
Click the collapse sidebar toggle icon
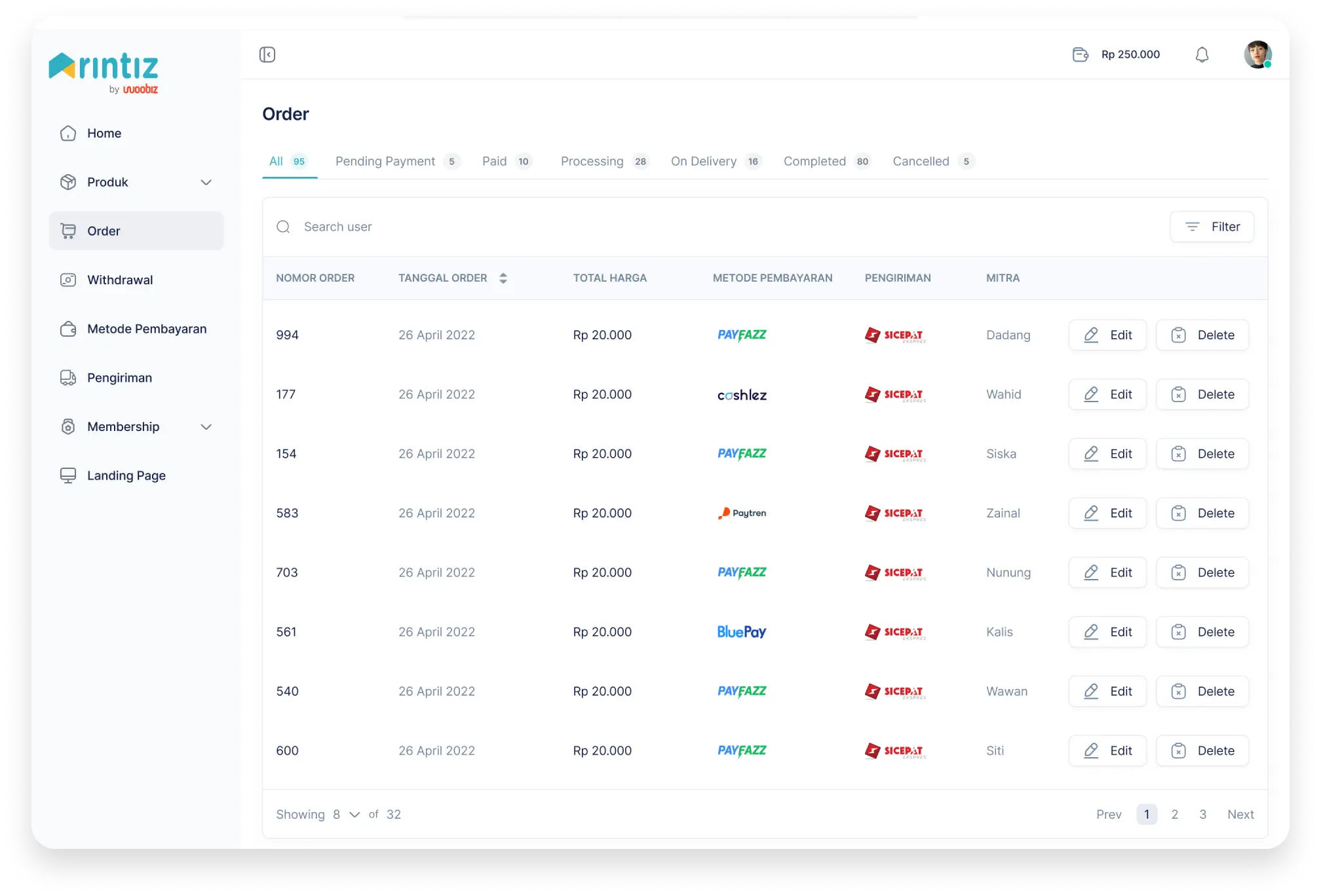tap(267, 54)
